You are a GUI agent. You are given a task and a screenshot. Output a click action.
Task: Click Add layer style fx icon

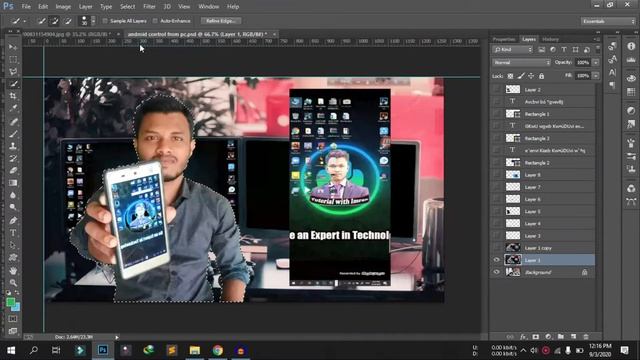pos(523,337)
